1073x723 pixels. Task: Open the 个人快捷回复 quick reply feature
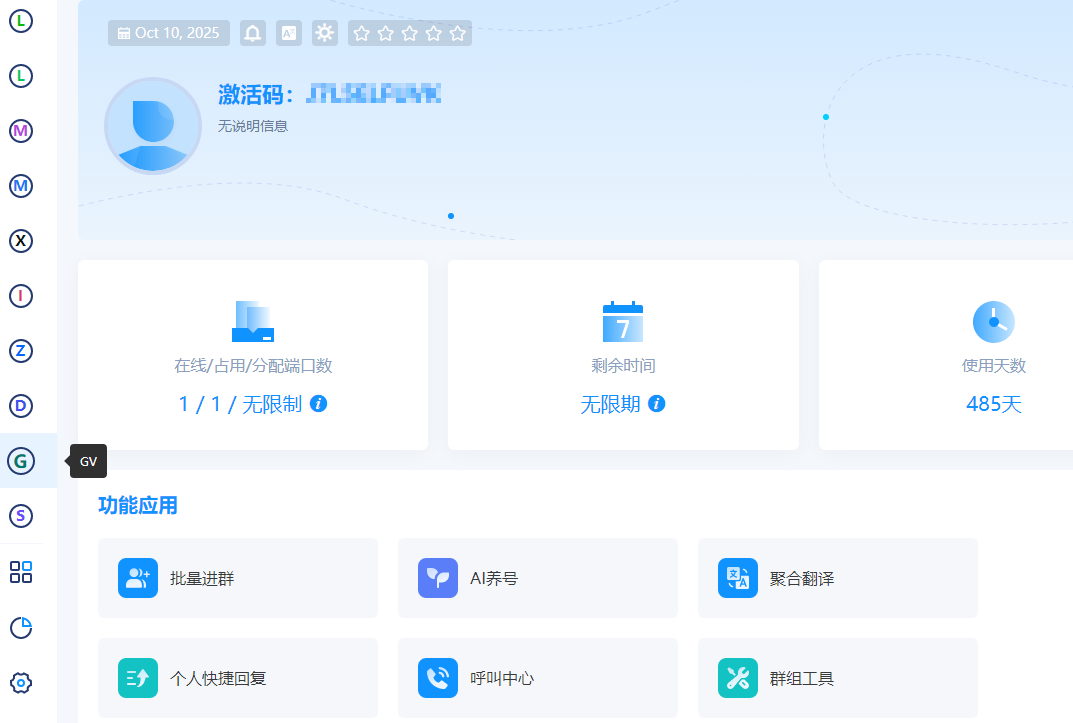pyautogui.click(x=238, y=677)
